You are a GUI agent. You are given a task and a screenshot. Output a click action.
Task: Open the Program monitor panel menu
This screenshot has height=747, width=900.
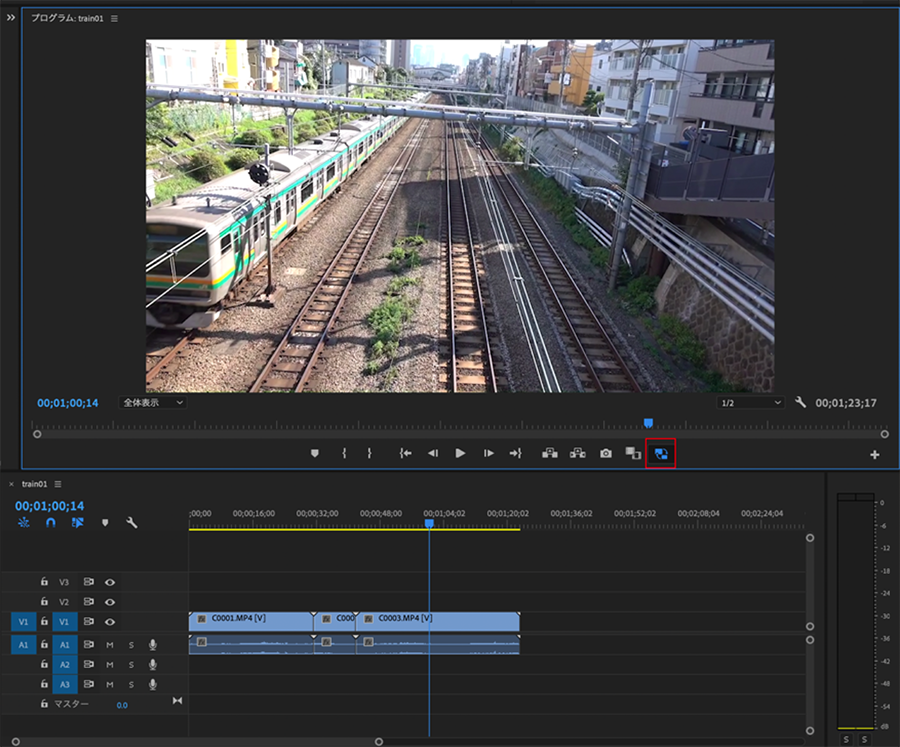pyautogui.click(x=114, y=19)
